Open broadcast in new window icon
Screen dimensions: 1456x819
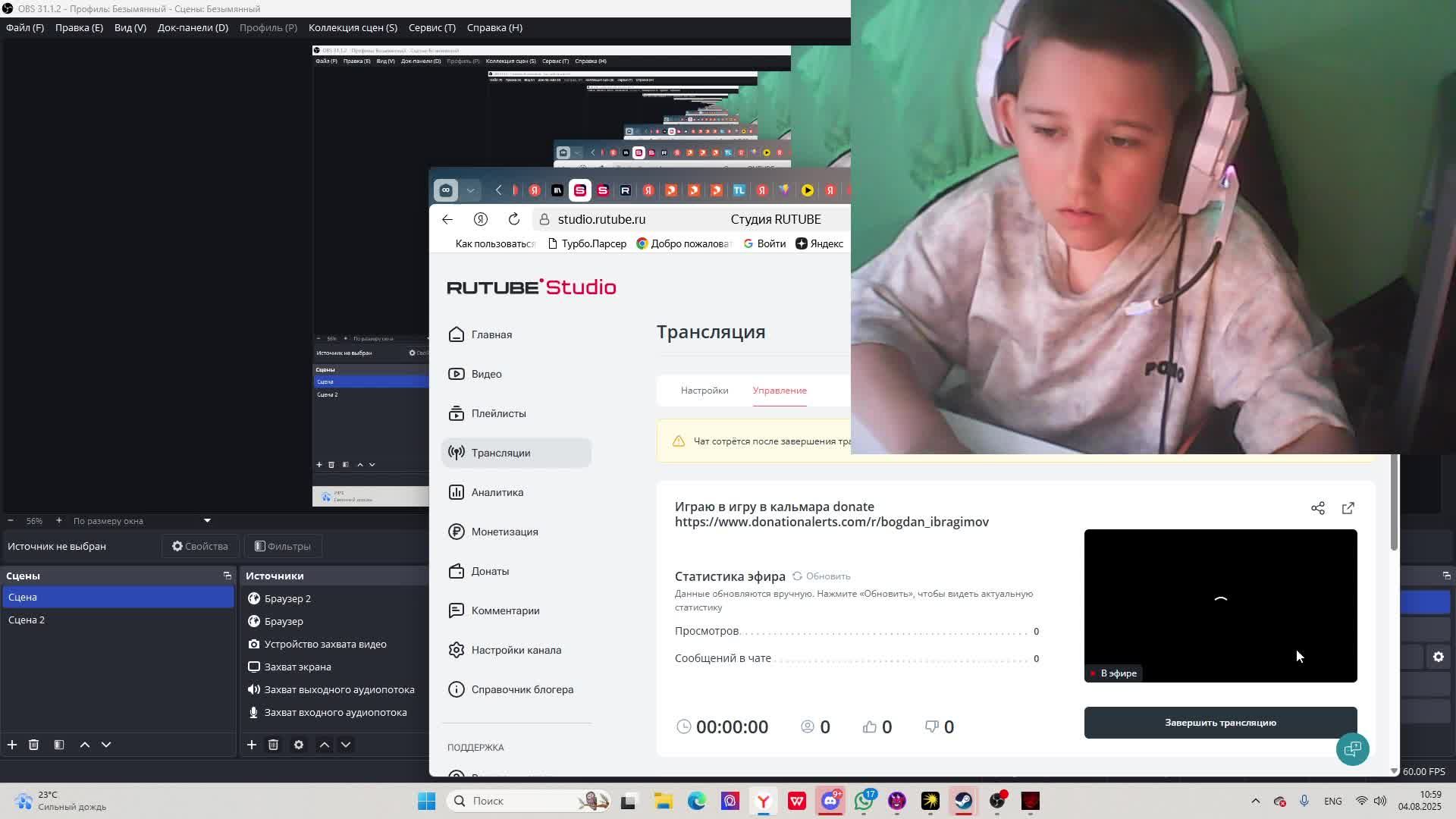tap(1348, 508)
